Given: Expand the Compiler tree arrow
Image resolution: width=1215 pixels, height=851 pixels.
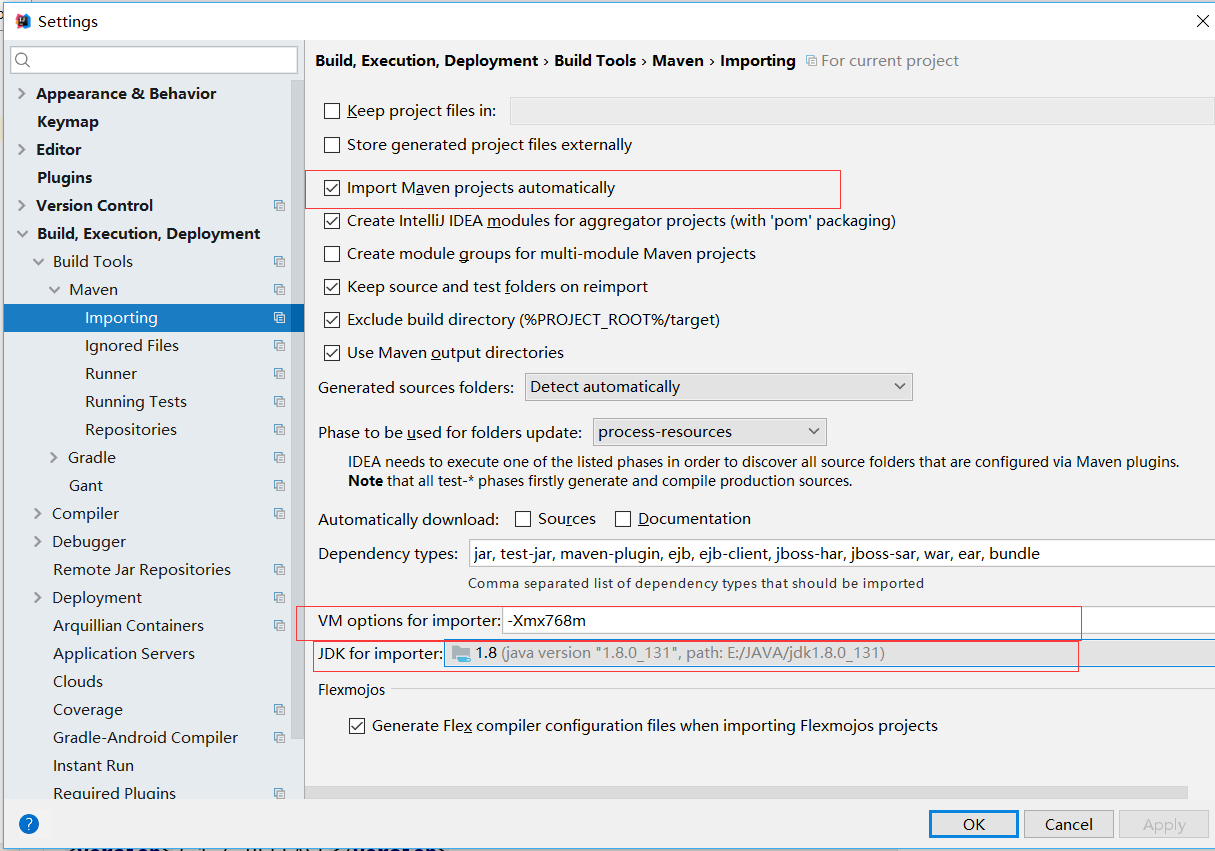Looking at the screenshot, I should point(38,513).
